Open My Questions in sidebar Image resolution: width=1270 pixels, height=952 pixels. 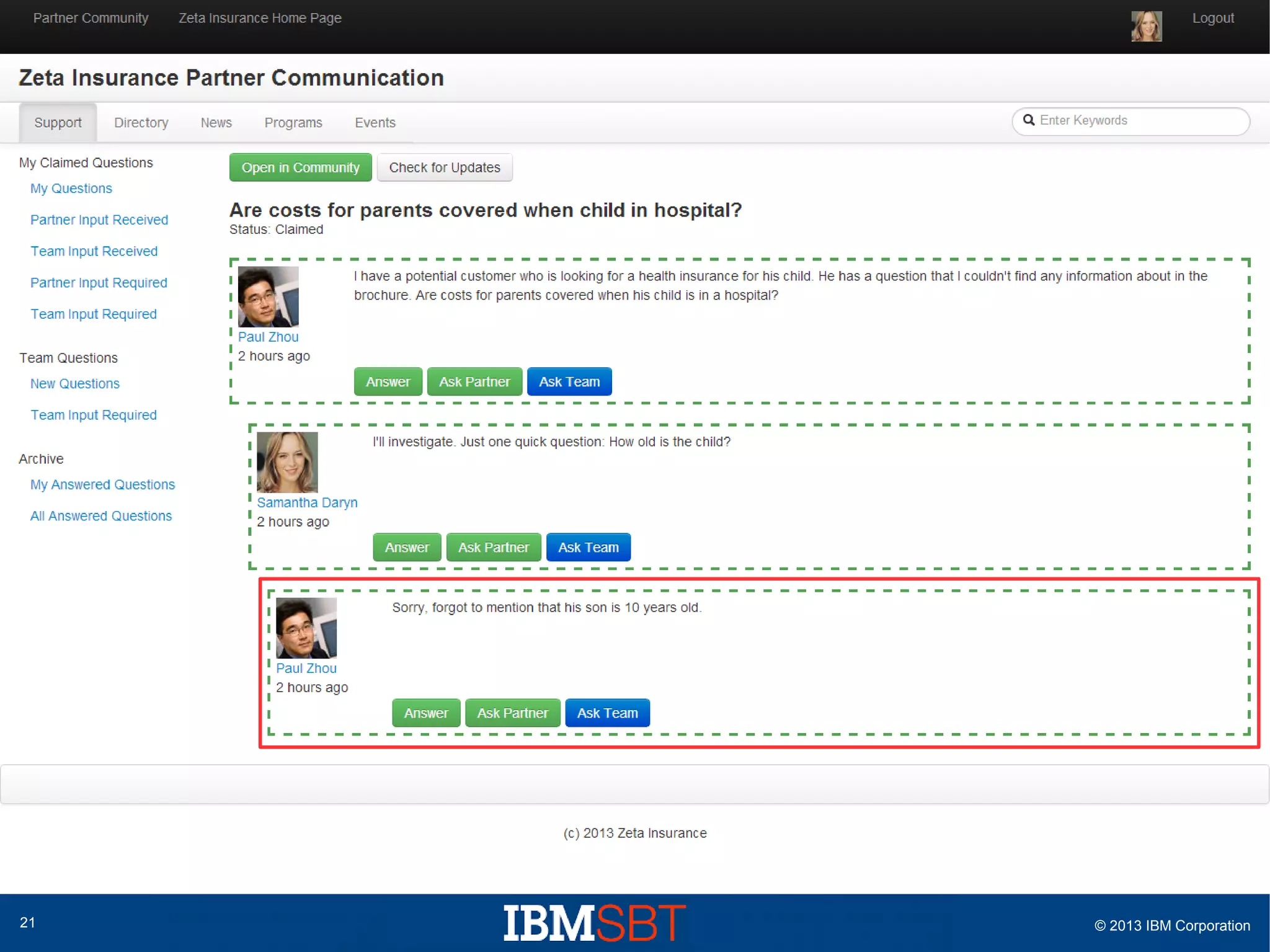[71, 188]
